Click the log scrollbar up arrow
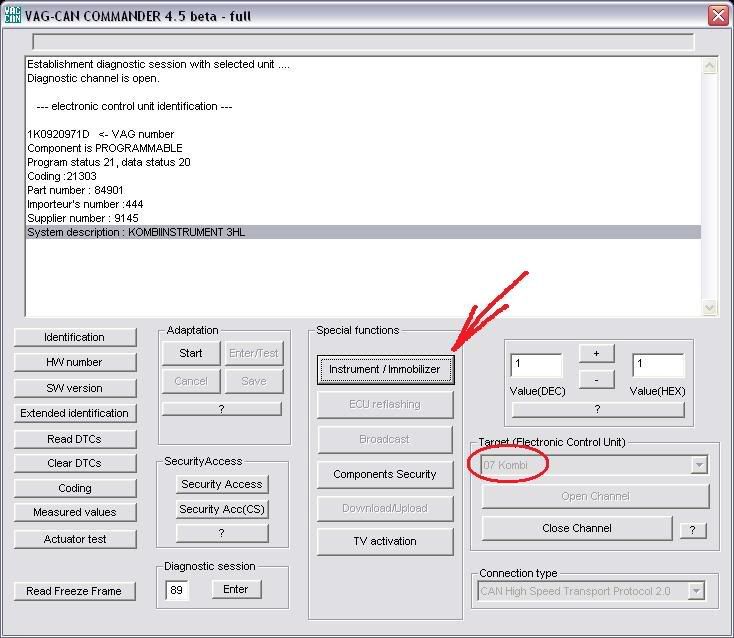Image resolution: width=734 pixels, height=638 pixels. [x=709, y=66]
